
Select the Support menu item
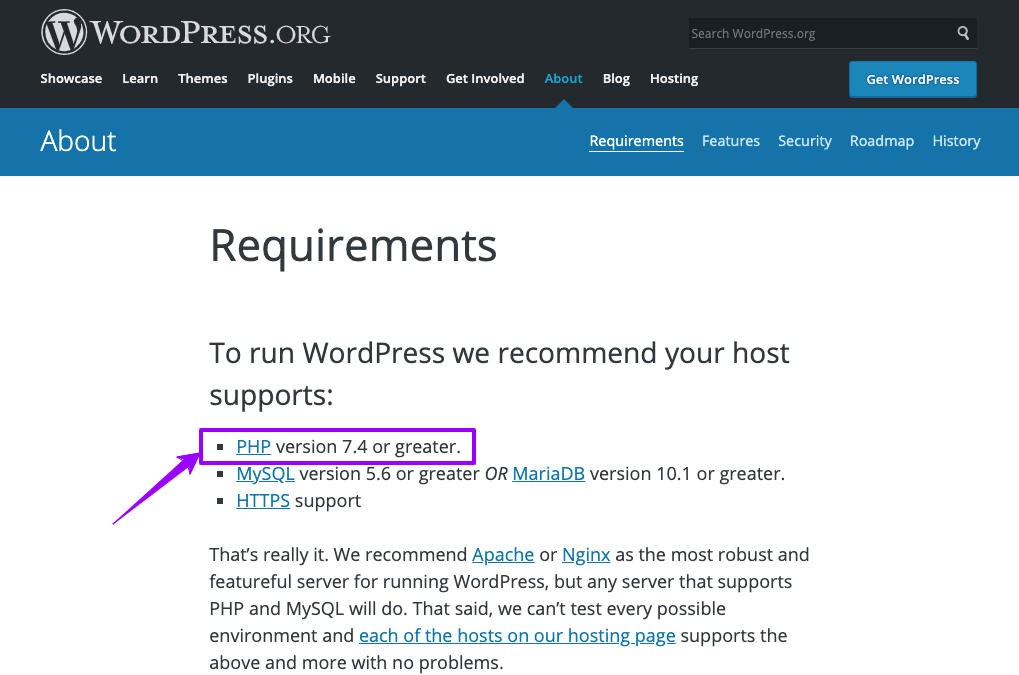[400, 78]
